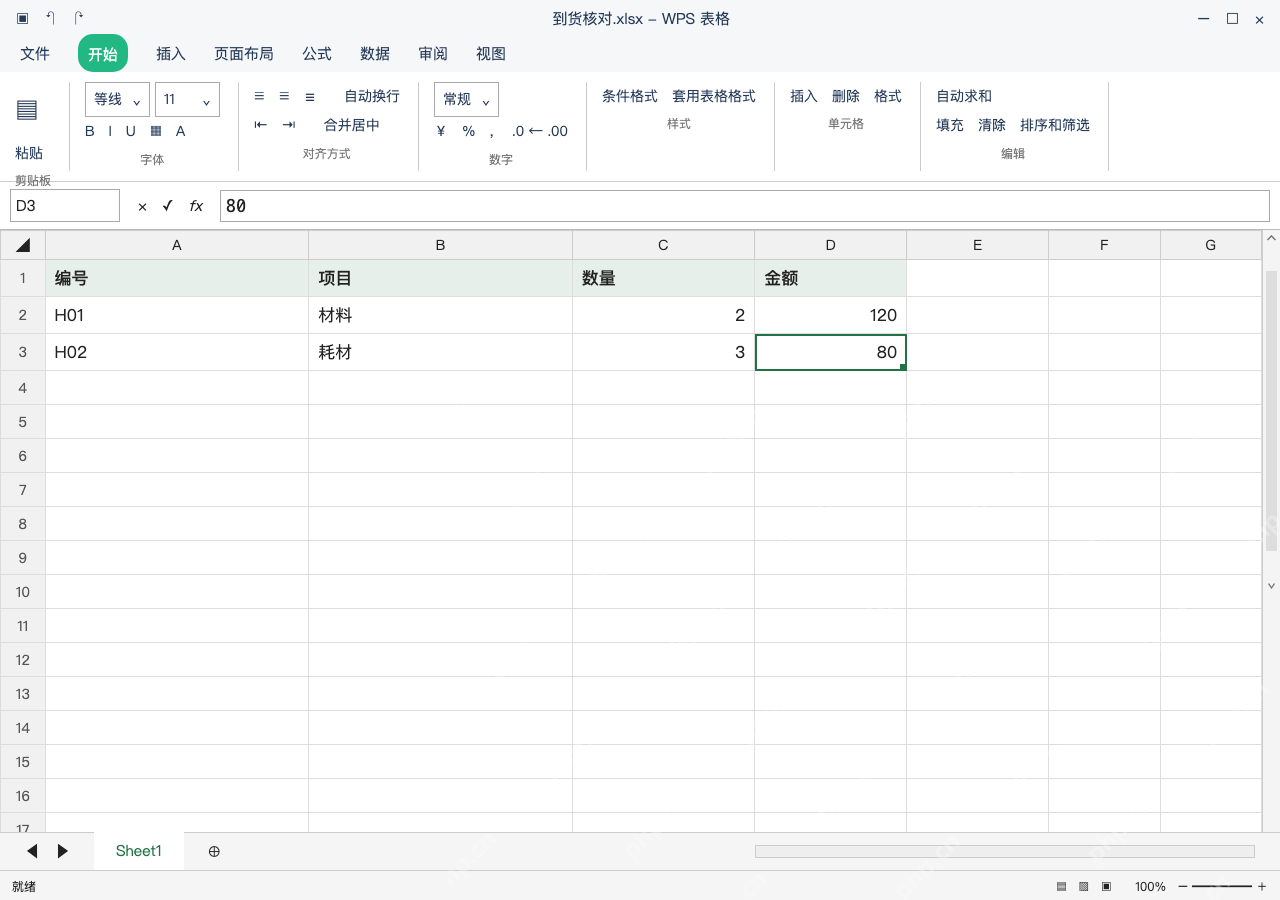Go to the next sheet with the right arrow
Image resolution: width=1280 pixels, height=900 pixels.
[x=62, y=851]
